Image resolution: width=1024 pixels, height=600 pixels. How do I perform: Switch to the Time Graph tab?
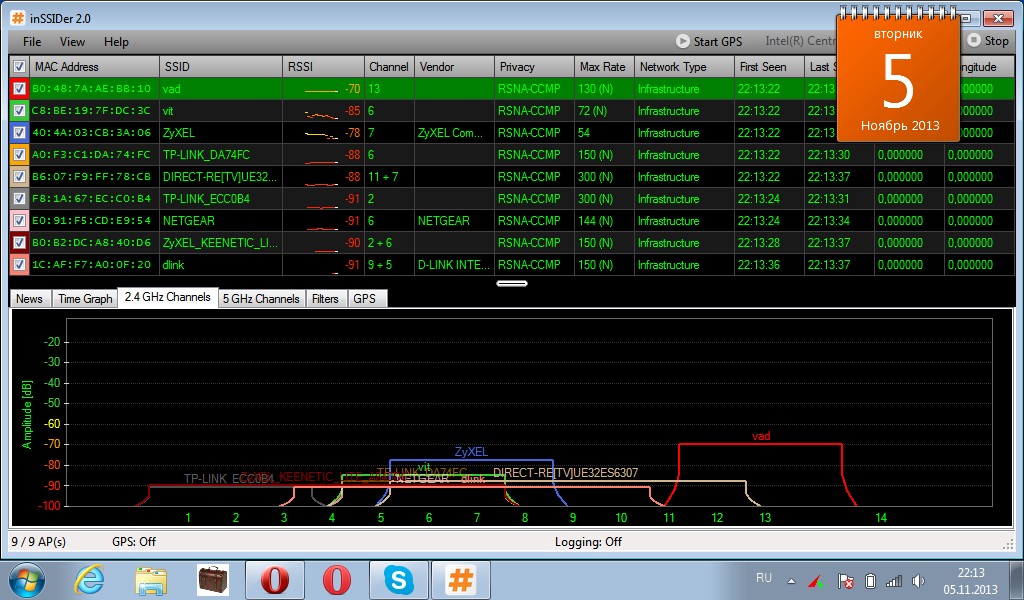click(85, 298)
